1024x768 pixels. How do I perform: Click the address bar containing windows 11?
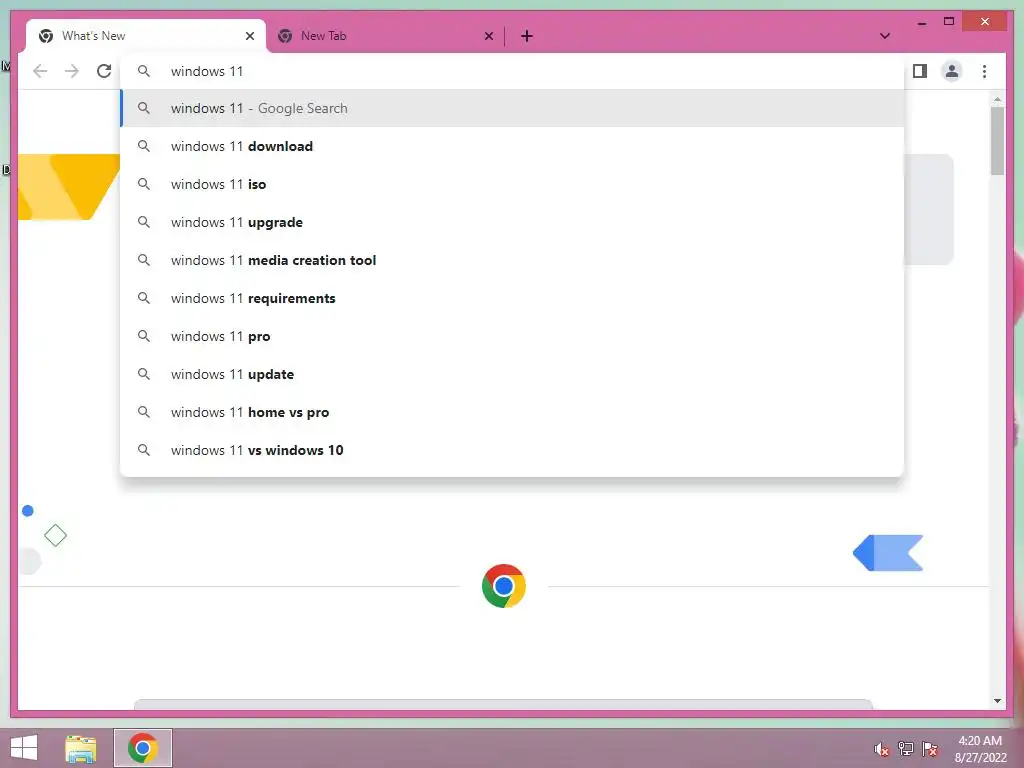coord(512,71)
